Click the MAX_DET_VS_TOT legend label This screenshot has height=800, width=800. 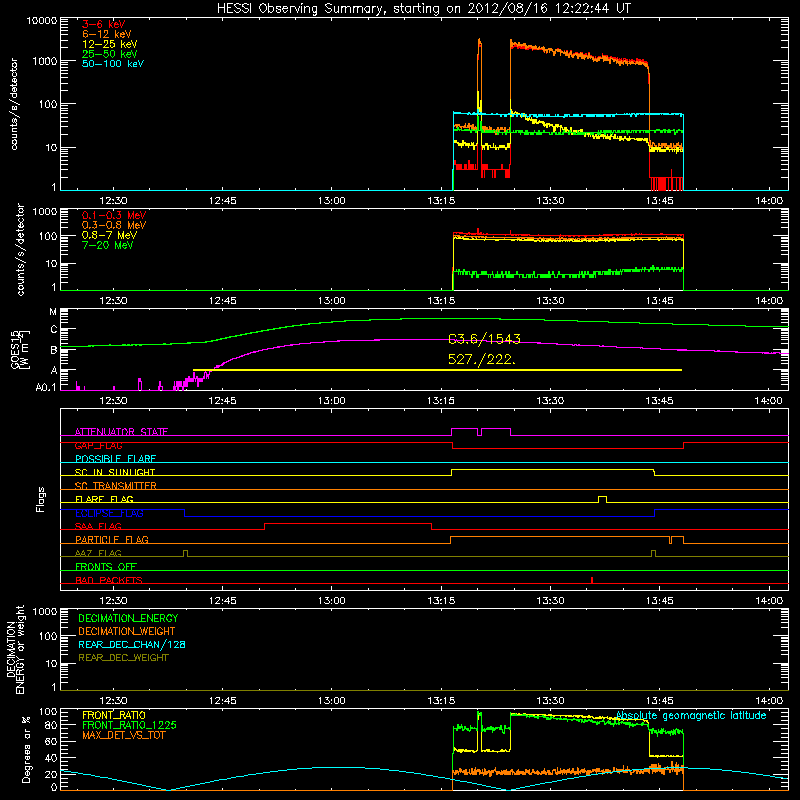pyautogui.click(x=123, y=735)
